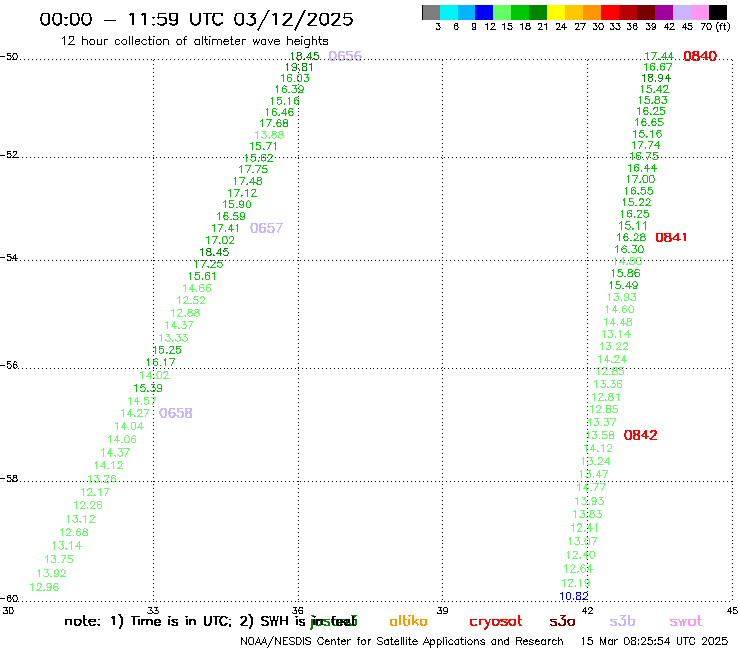This screenshot has height=650, width=740.
Task: Select the wave height value 14.77
Action: [x=591, y=487]
